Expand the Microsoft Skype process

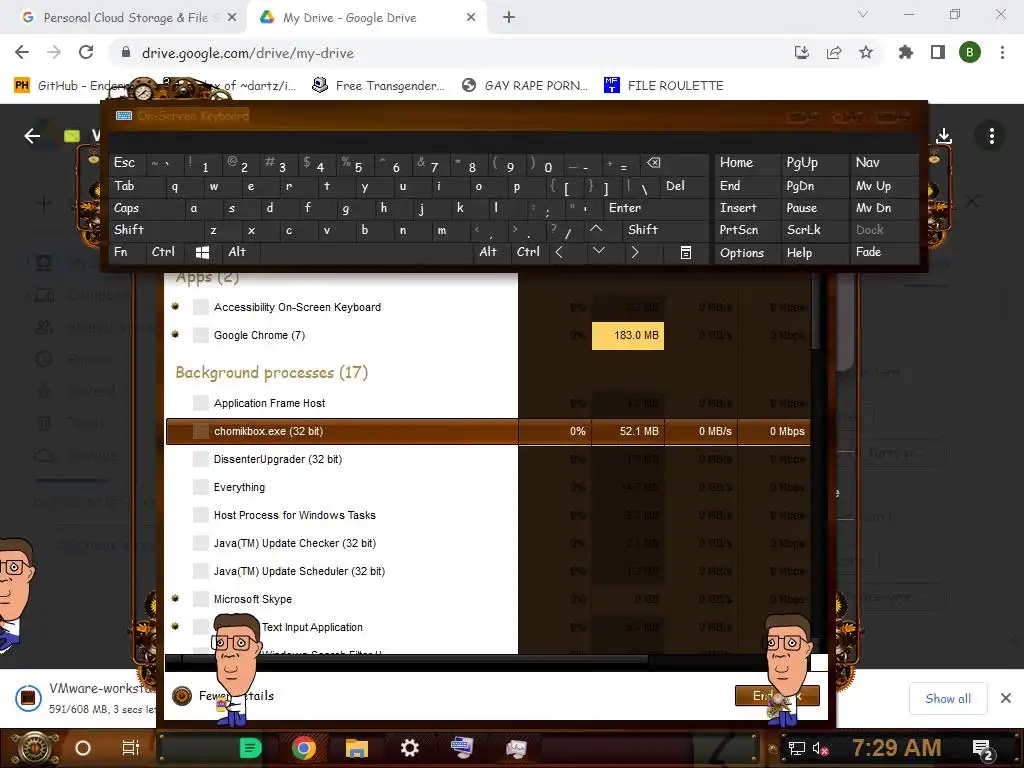coord(175,598)
